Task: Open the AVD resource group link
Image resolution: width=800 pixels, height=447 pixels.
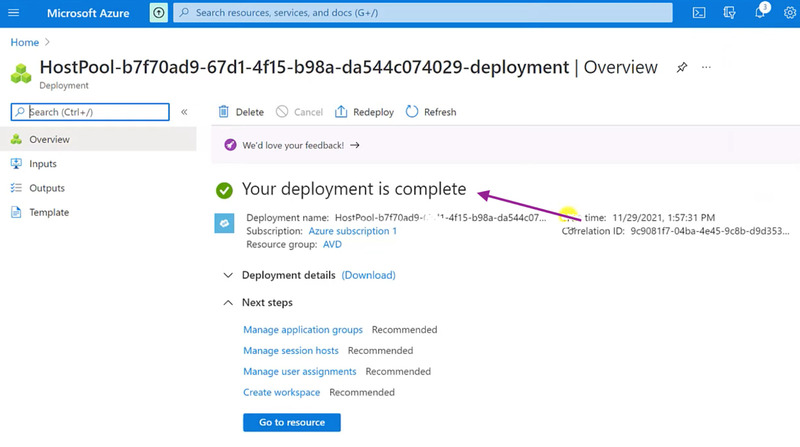Action: (332, 244)
